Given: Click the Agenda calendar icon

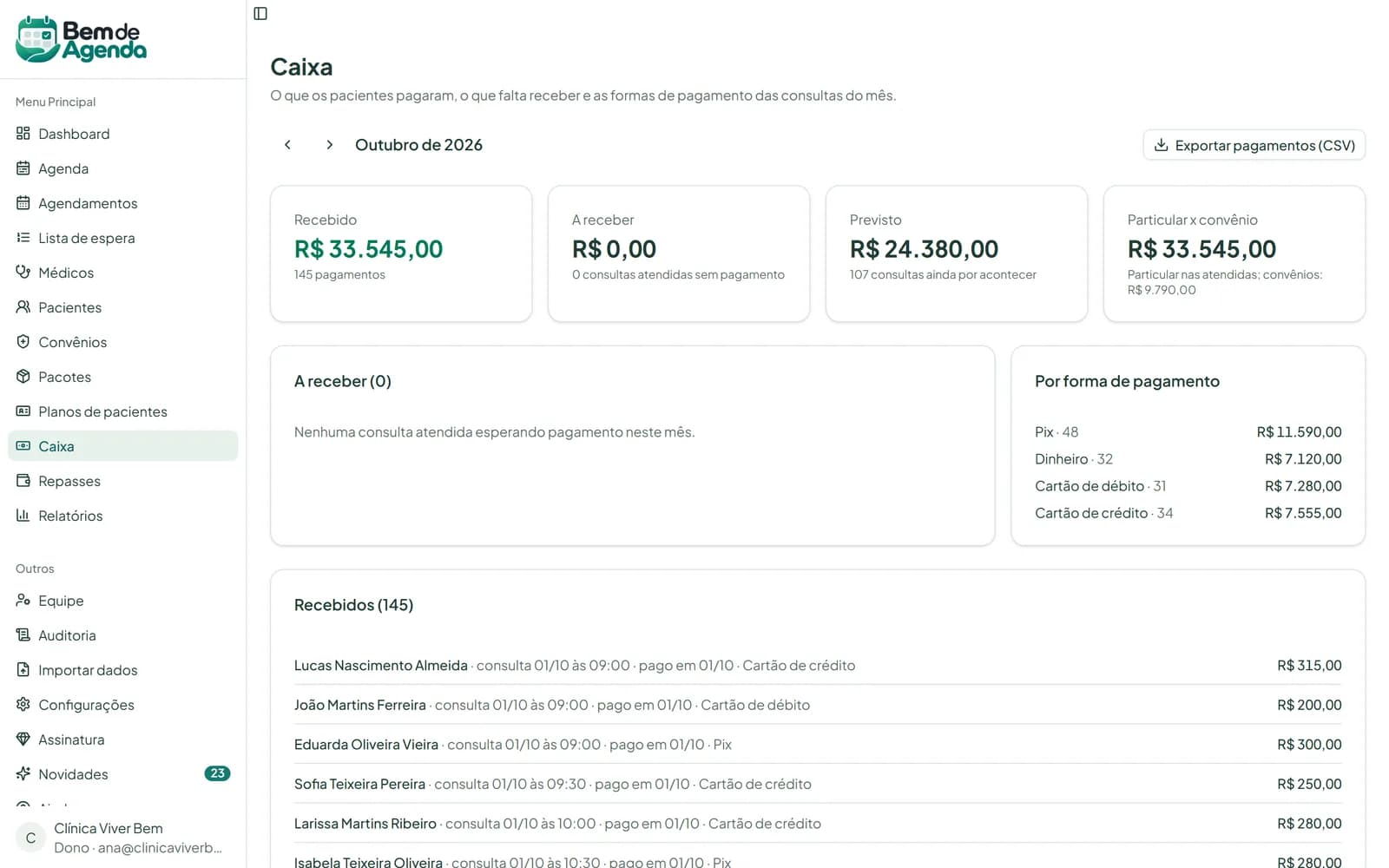Looking at the screenshot, I should (x=23, y=168).
